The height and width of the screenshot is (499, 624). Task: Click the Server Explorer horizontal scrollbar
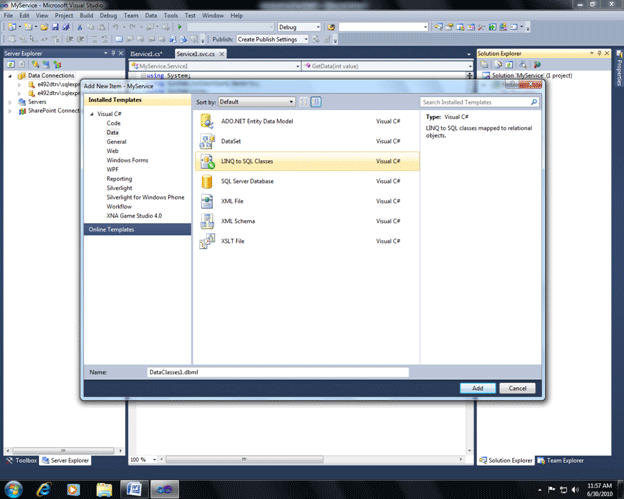click(63, 450)
